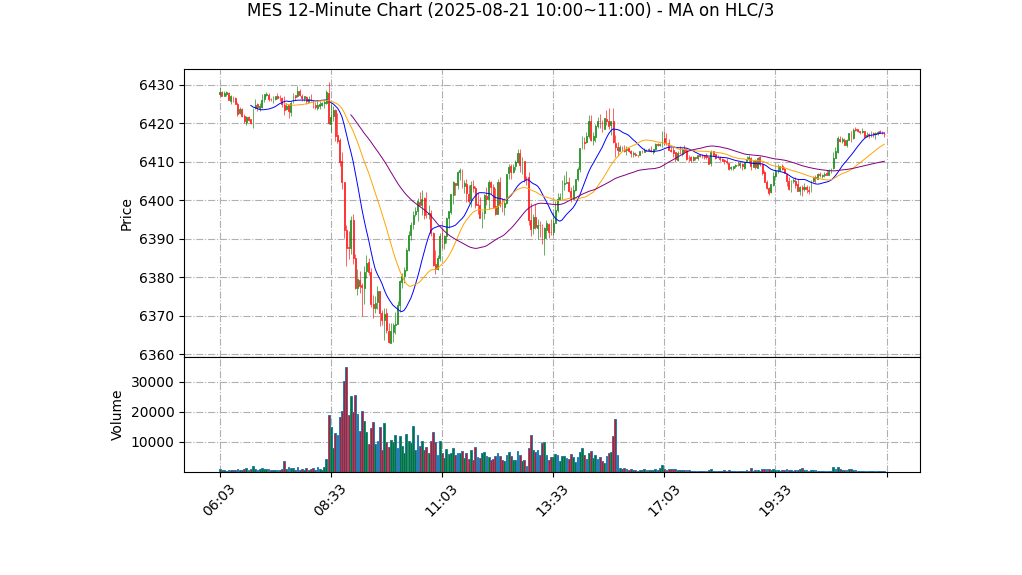Click the 10000 volume axis label
The height and width of the screenshot is (575, 1022).
153,442
